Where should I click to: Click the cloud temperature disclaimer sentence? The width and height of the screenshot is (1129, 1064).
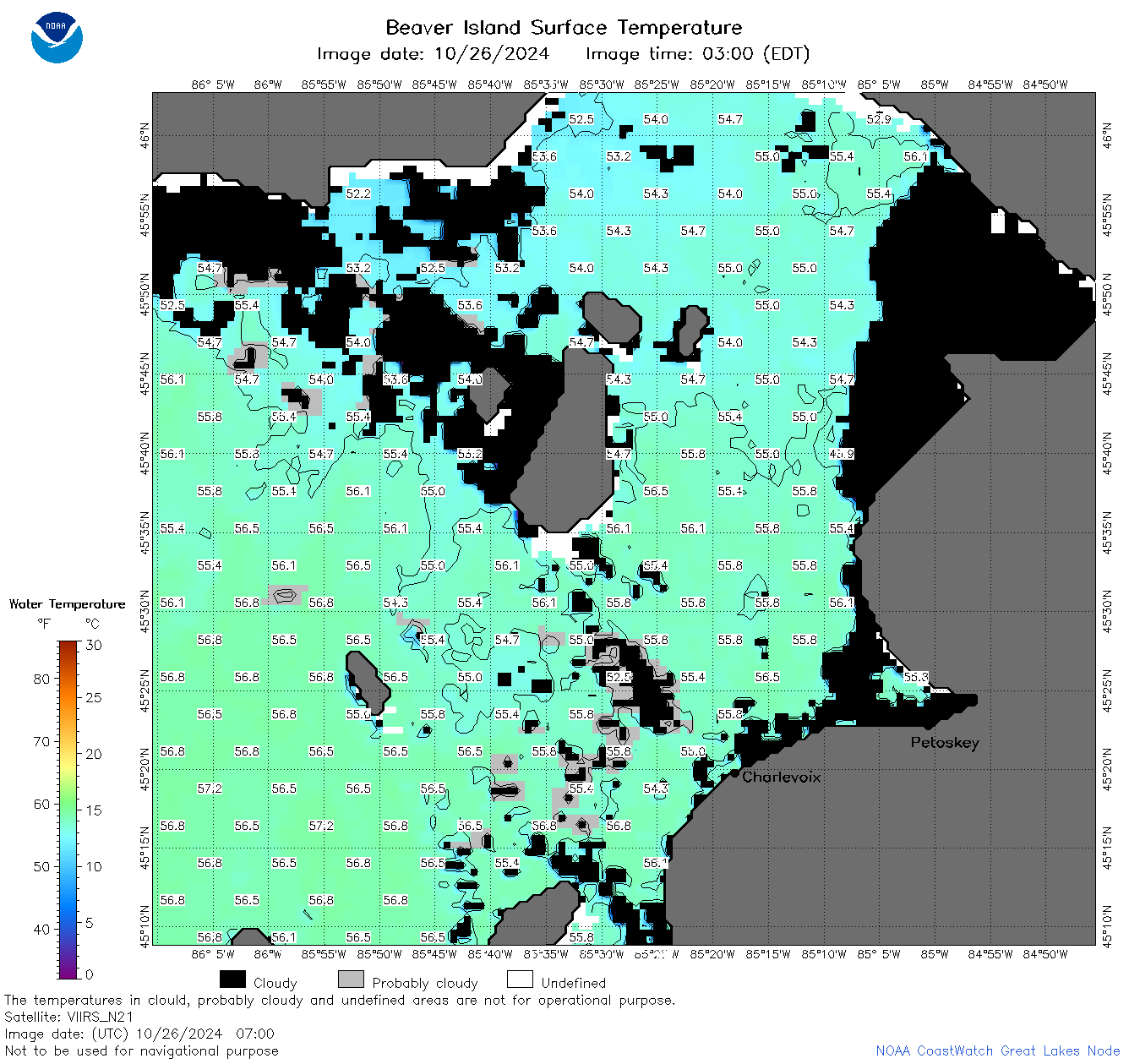[340, 1000]
